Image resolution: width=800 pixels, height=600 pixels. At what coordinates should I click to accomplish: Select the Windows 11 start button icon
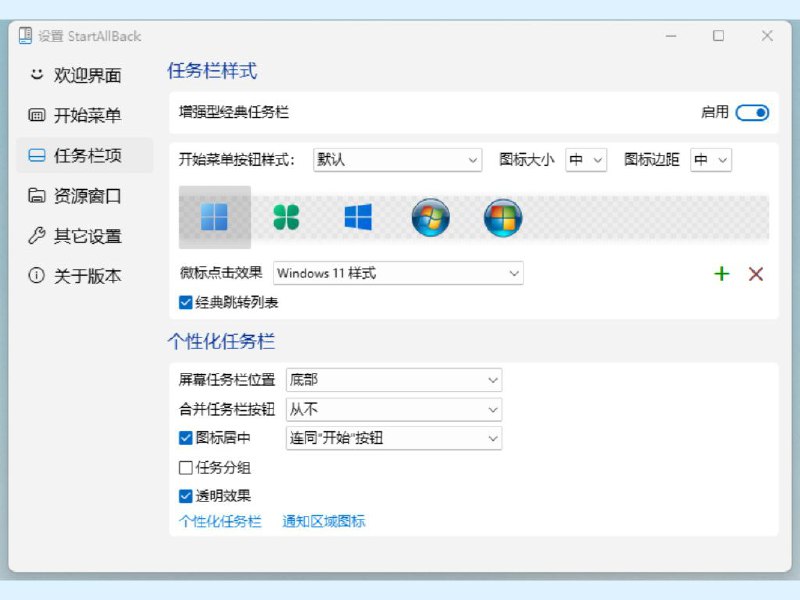214,217
